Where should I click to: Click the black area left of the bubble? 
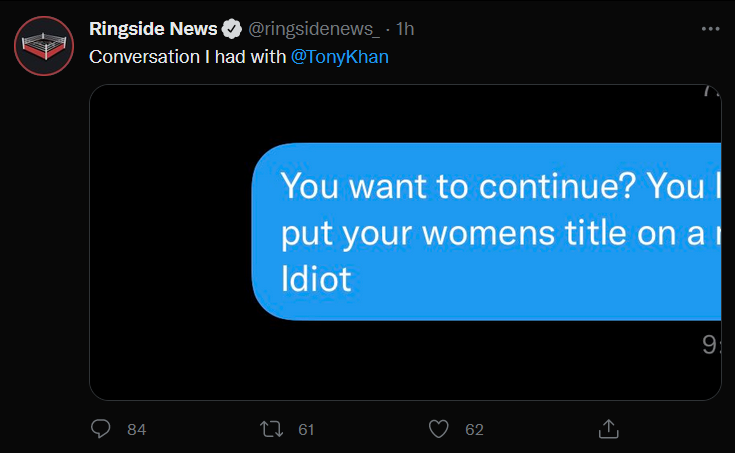tap(171, 232)
